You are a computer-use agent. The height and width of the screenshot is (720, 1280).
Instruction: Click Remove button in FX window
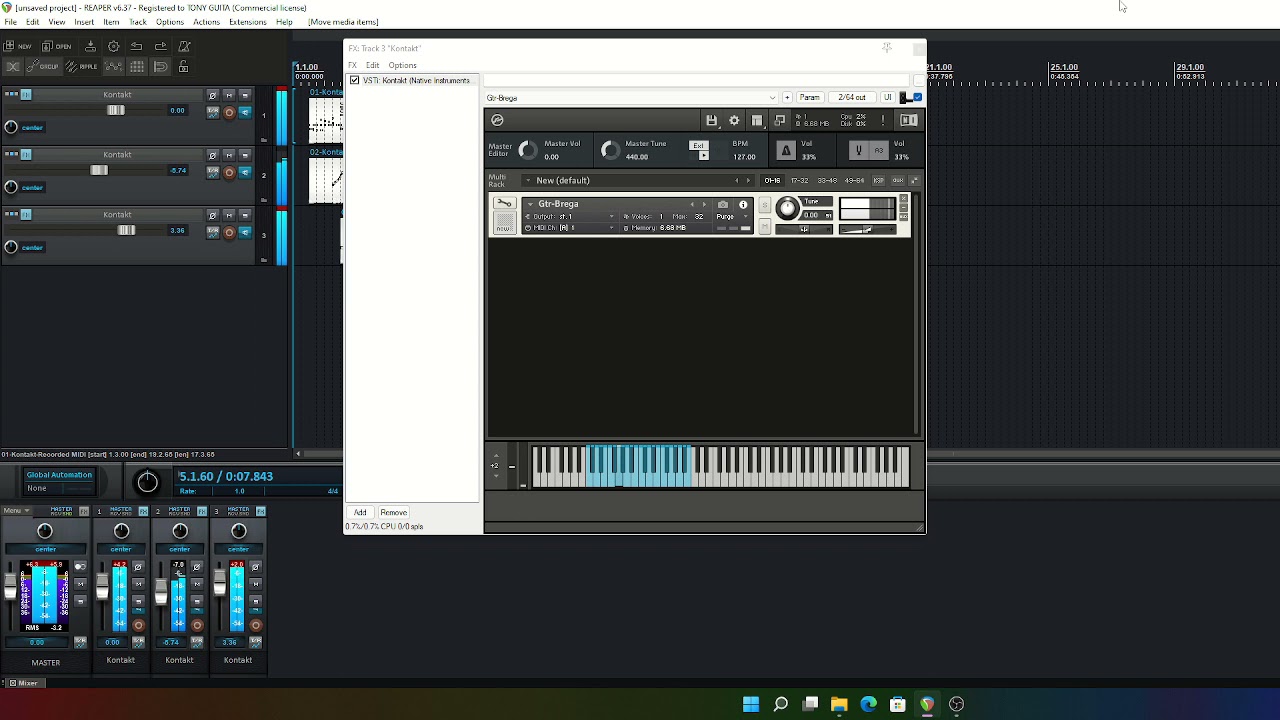tap(393, 513)
